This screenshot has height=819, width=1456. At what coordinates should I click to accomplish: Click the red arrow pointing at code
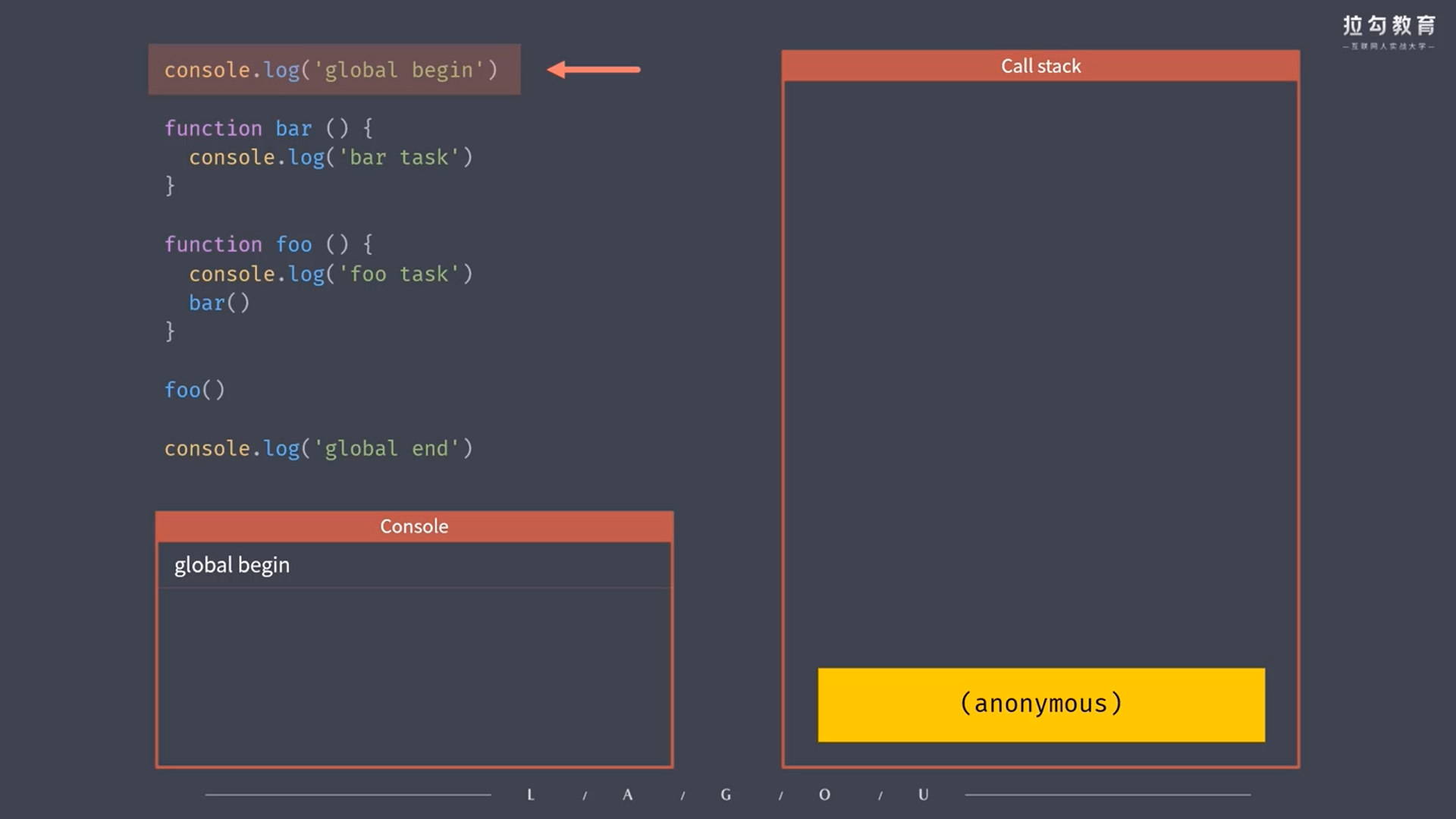pyautogui.click(x=593, y=70)
